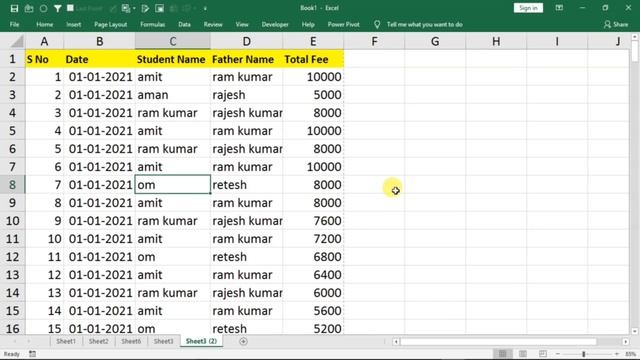Open the File menu
Viewport: 640px width, 360px height.
click(15, 24)
